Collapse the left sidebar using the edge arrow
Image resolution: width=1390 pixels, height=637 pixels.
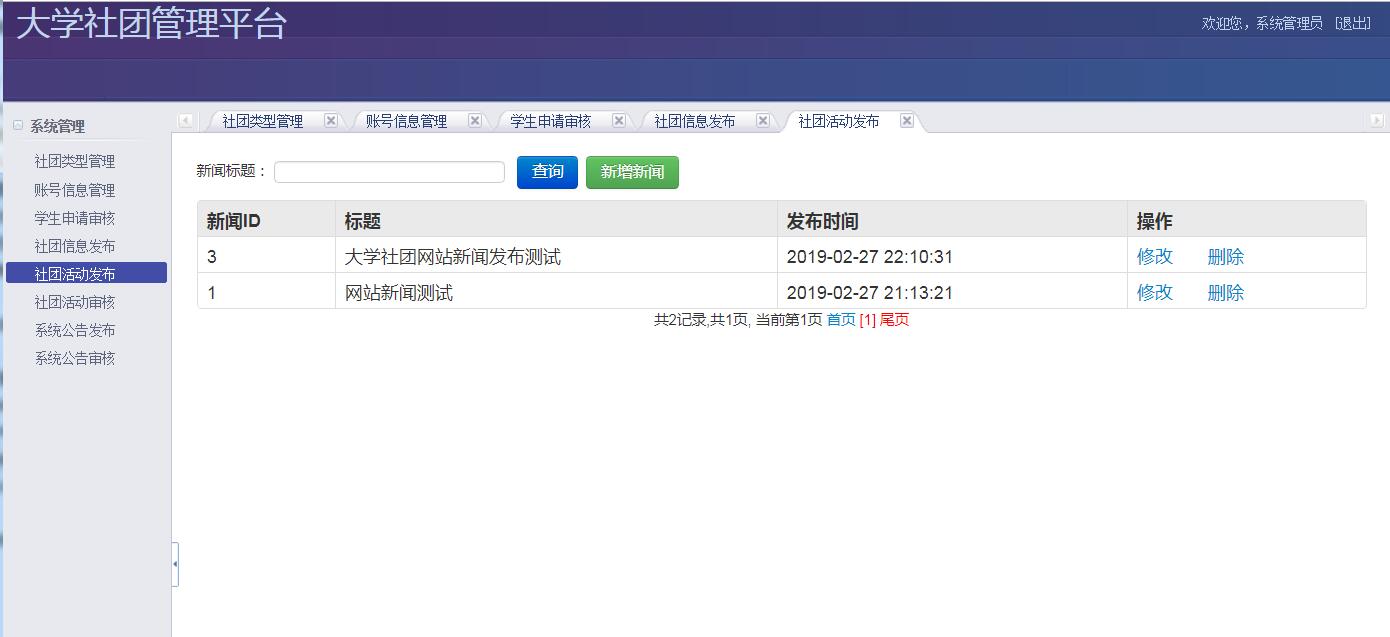(176, 563)
